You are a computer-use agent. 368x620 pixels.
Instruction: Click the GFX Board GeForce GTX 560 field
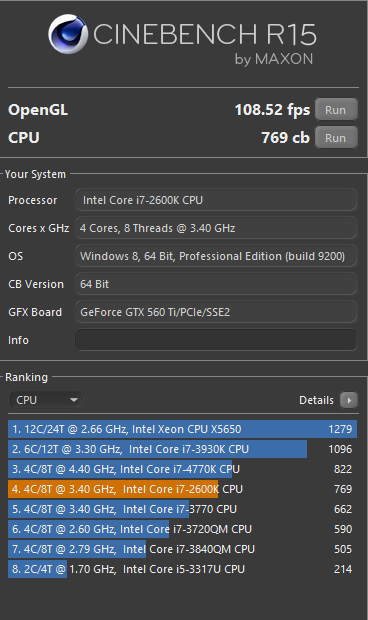(x=216, y=312)
